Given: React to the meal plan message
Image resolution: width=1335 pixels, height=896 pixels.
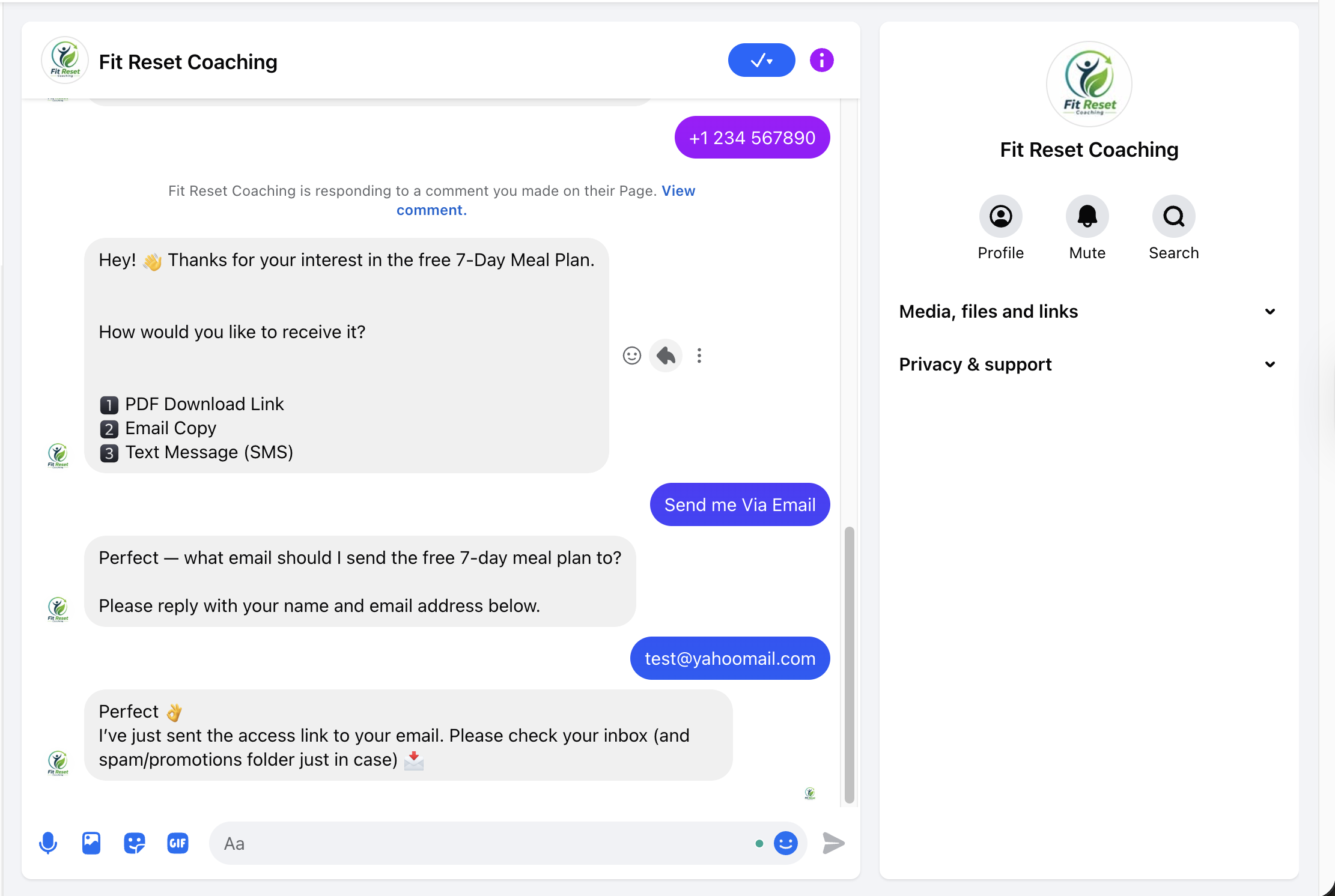Looking at the screenshot, I should (632, 356).
